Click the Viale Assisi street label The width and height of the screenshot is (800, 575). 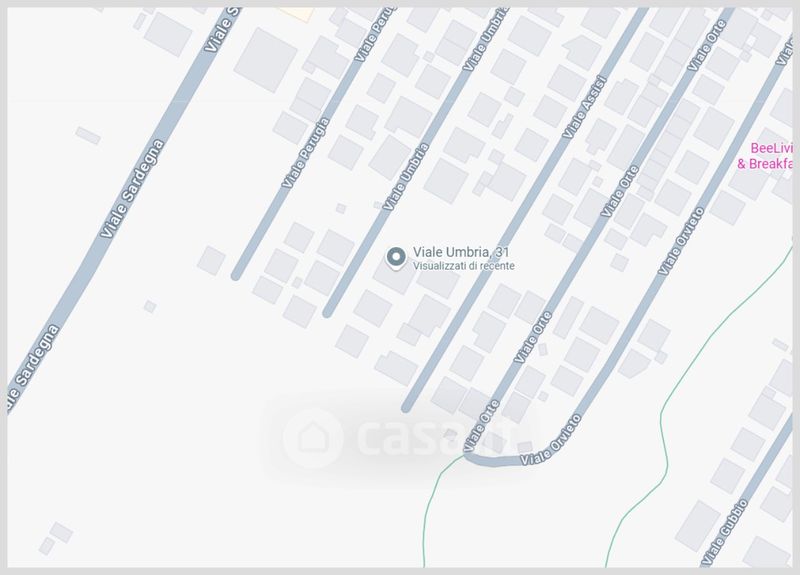[584, 107]
